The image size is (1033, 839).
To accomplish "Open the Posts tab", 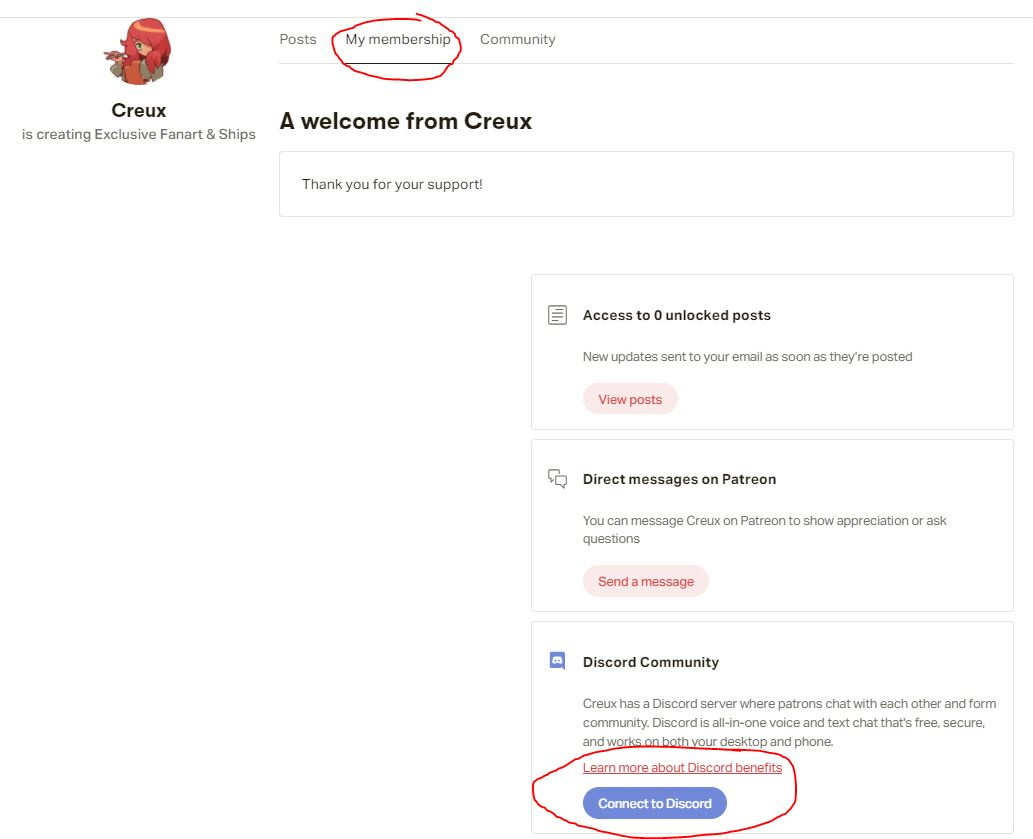I will (x=298, y=40).
